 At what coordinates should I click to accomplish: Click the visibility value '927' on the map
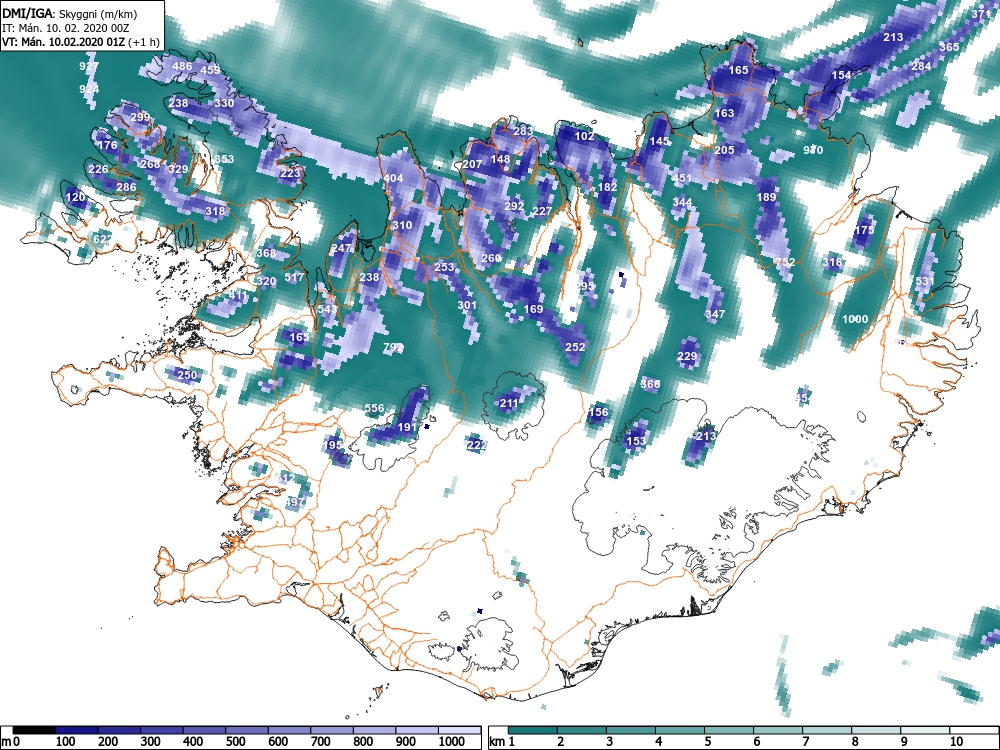[x=89, y=66]
